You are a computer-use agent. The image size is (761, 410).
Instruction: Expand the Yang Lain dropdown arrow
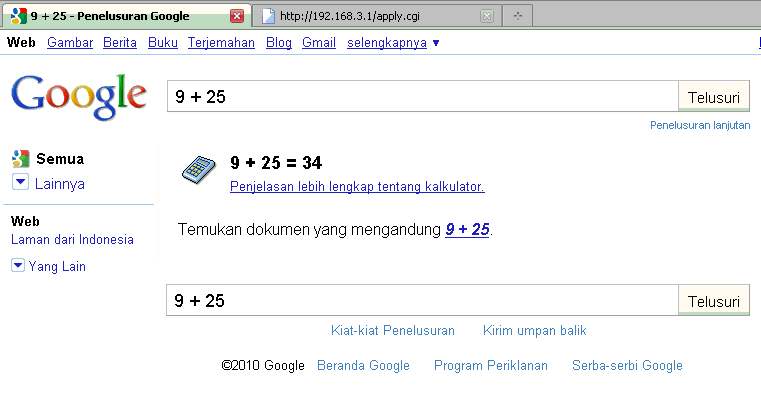17,265
